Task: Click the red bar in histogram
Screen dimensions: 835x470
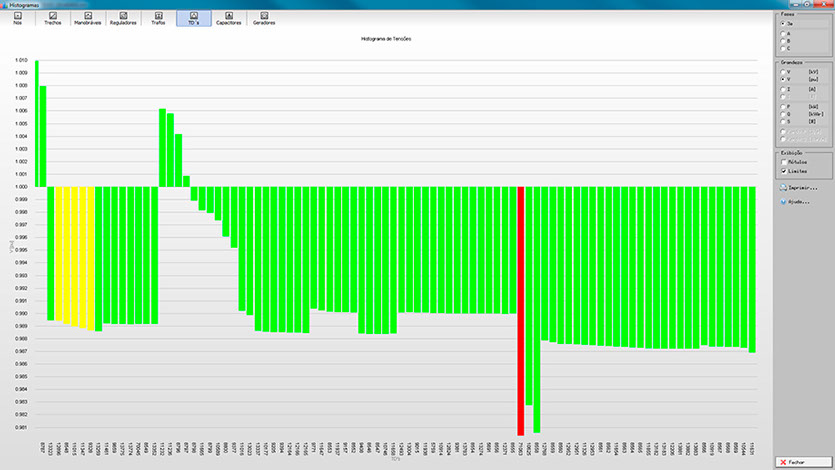Action: (520, 310)
